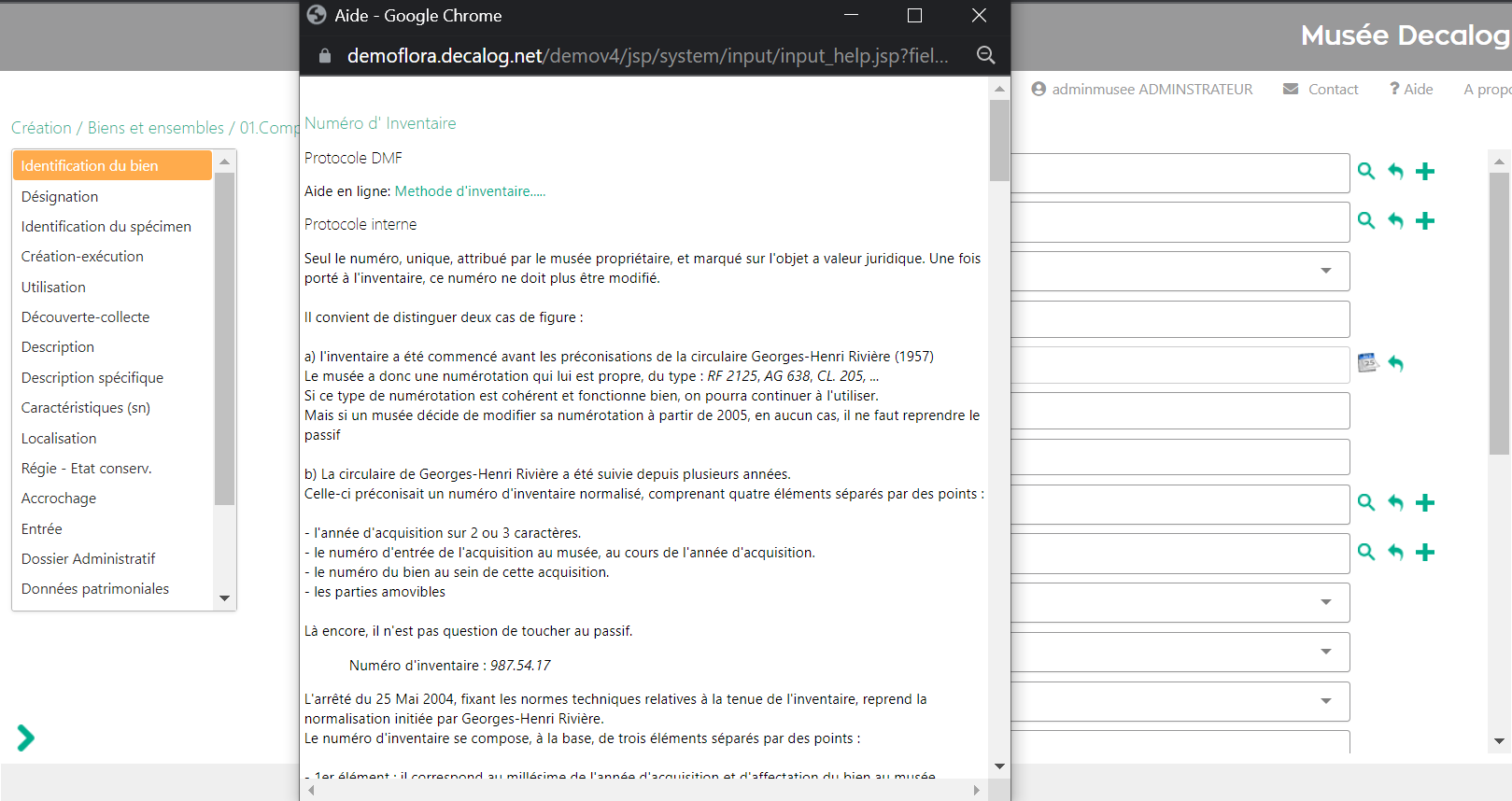Click the green plus on the first field row
The height and width of the screenshot is (801, 1512).
point(1425,172)
